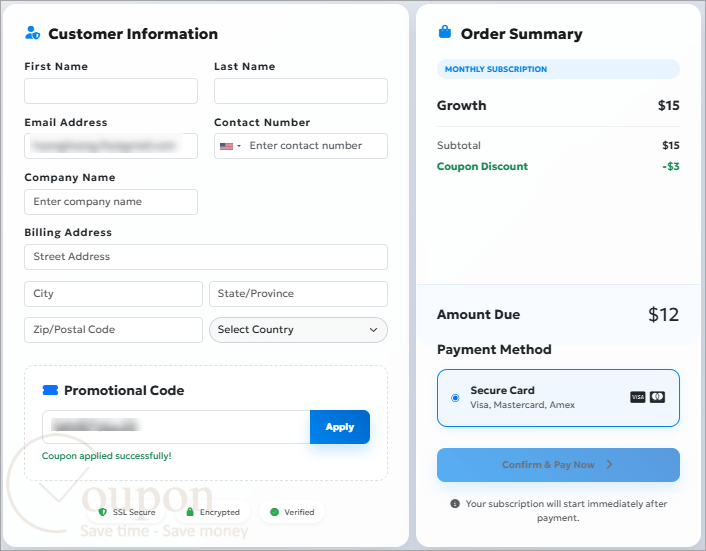Click the Zip/Postal Code field
706x551 pixels.
point(113,330)
